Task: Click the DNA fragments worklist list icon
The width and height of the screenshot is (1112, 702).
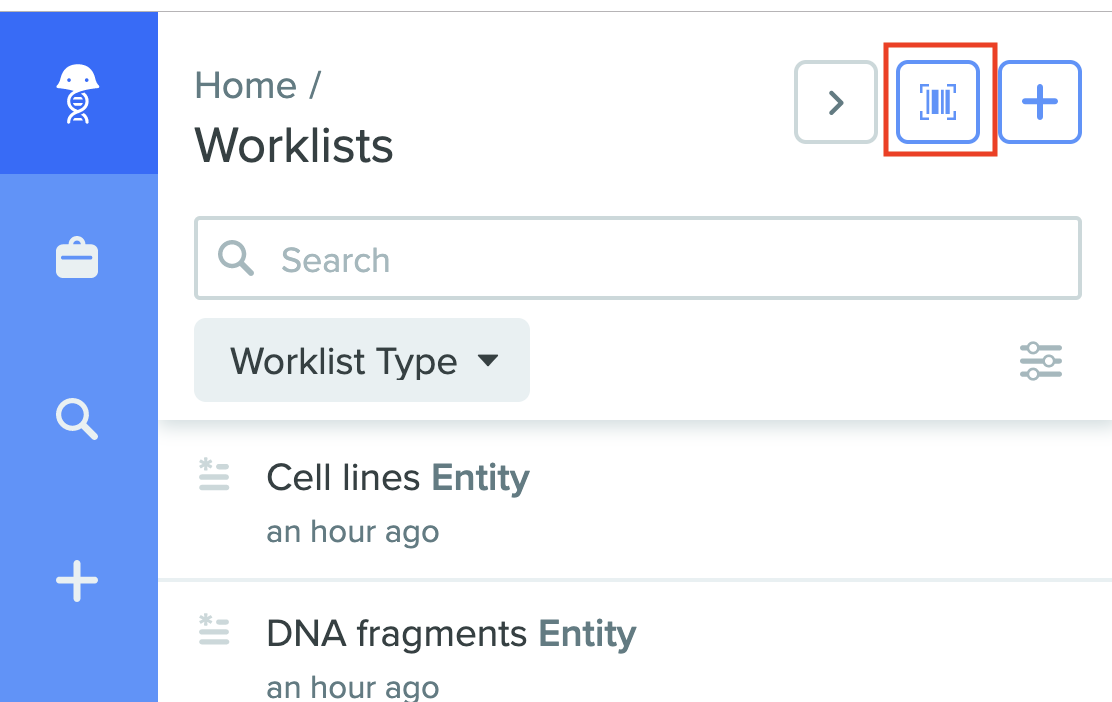Action: tap(214, 630)
